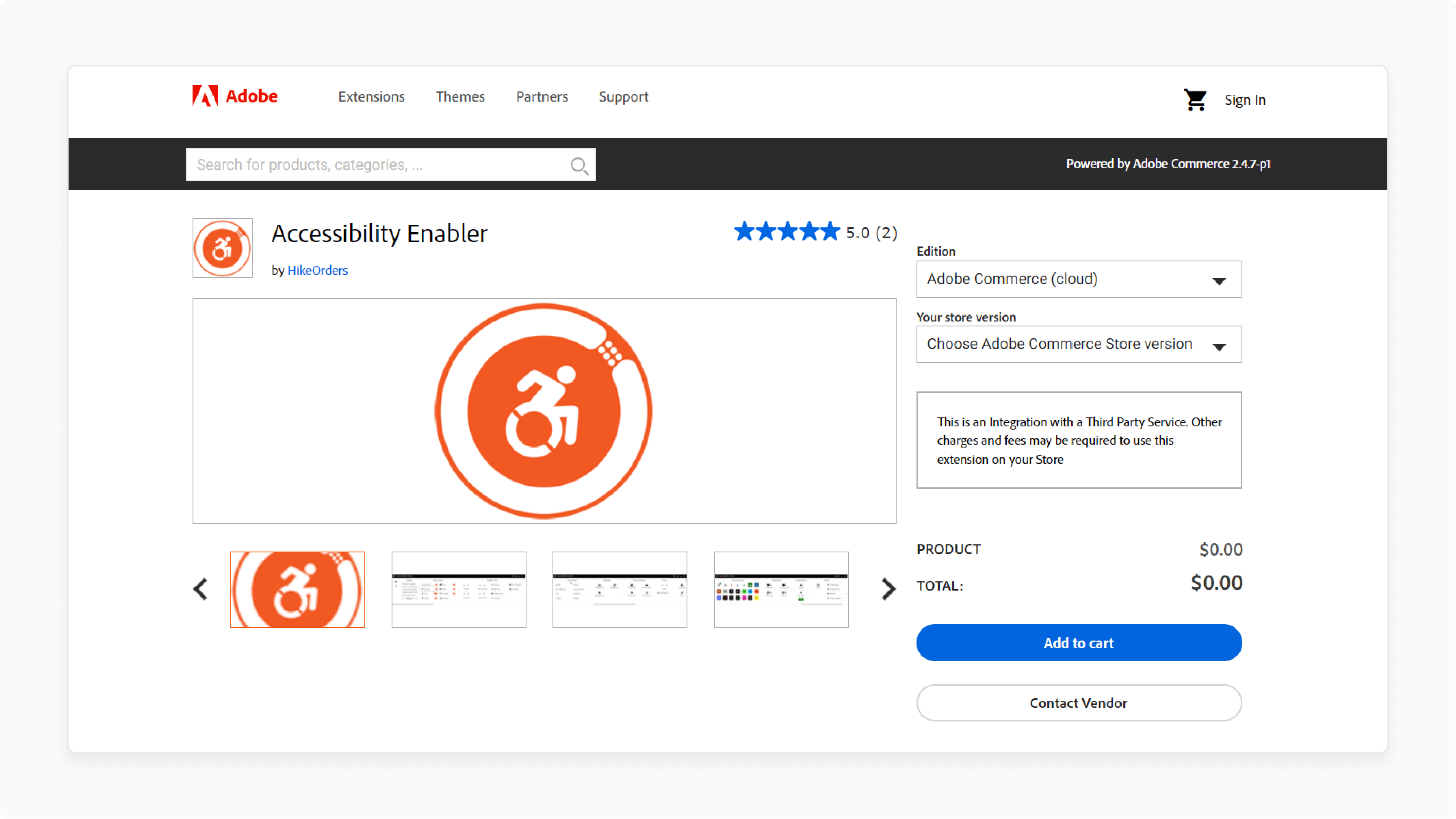Click the Accessibility Enabler product icon
Screen dimensions: 1456x819
click(x=222, y=248)
